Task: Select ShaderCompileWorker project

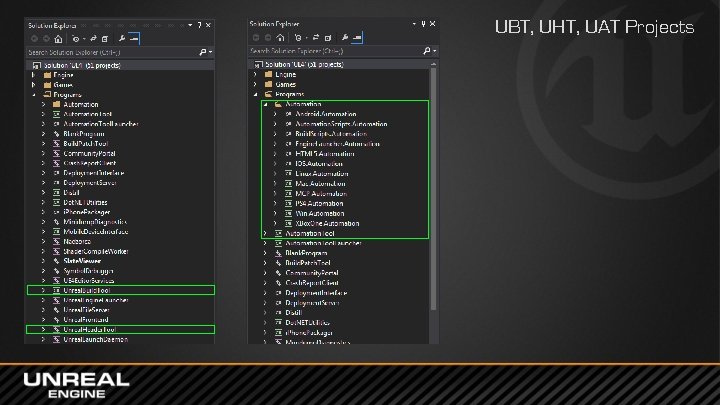Action: click(96, 251)
